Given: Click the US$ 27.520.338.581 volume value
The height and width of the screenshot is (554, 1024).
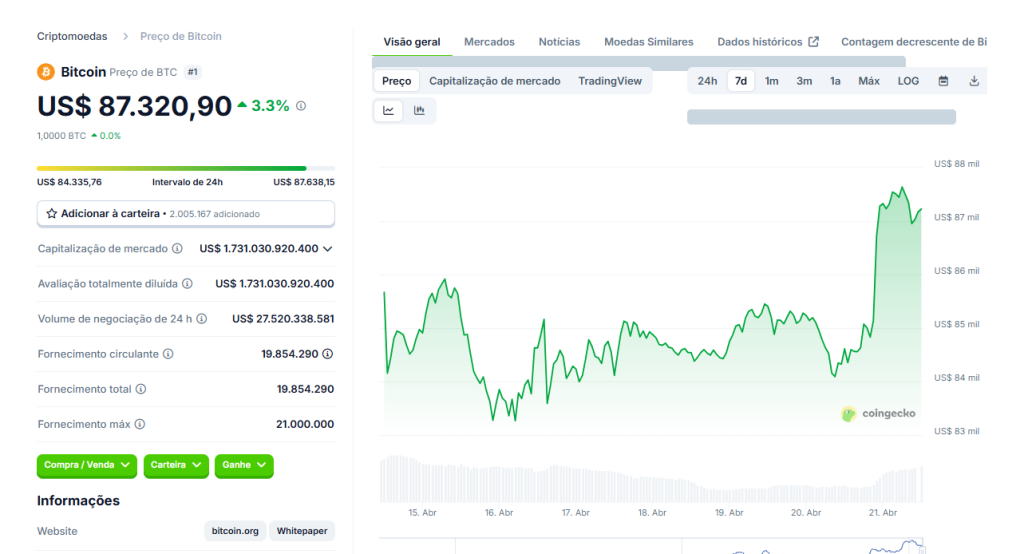Looking at the screenshot, I should (x=283, y=319).
